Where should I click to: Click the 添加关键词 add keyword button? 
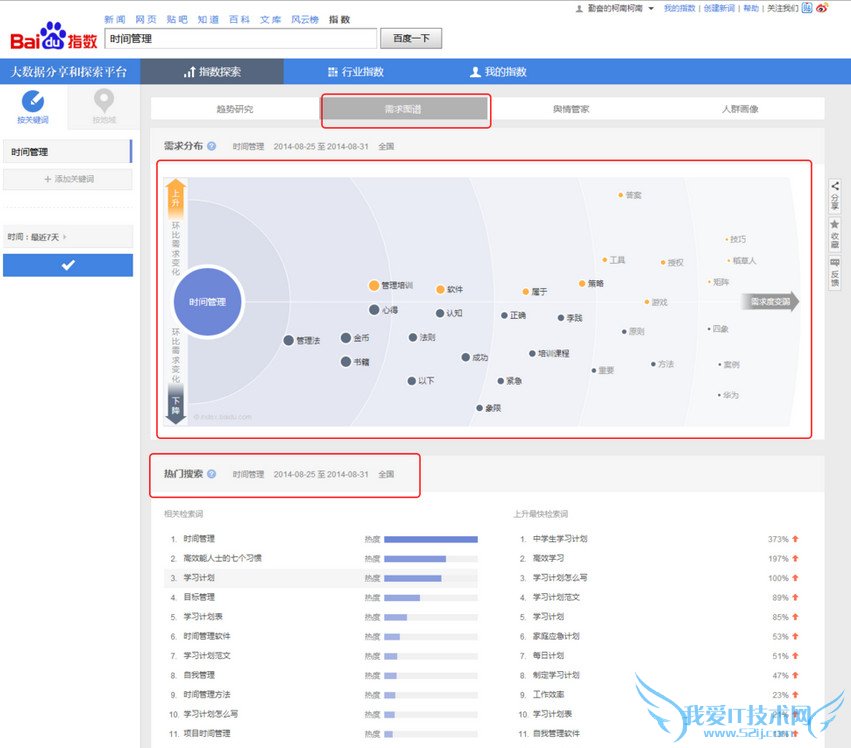pyautogui.click(x=68, y=179)
